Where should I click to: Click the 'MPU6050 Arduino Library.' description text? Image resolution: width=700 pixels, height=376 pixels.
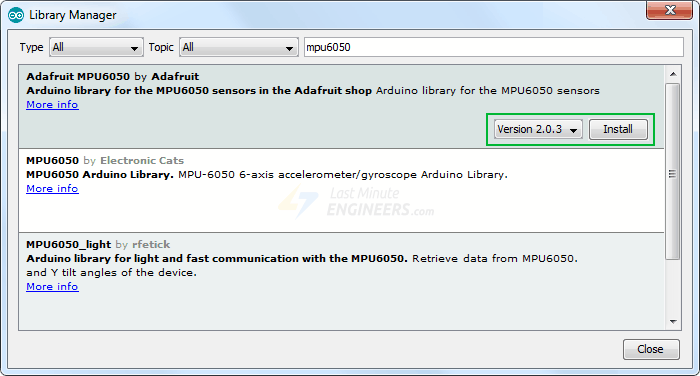100,175
